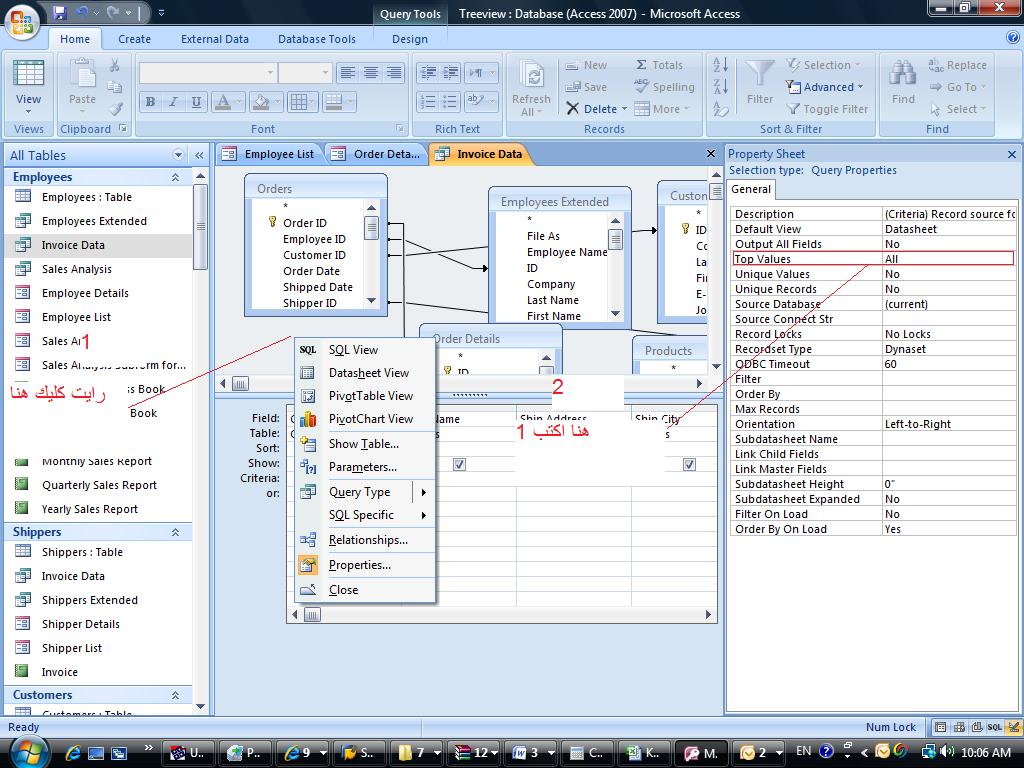Click Parameters... menu entry
The height and width of the screenshot is (768, 1024).
[364, 467]
